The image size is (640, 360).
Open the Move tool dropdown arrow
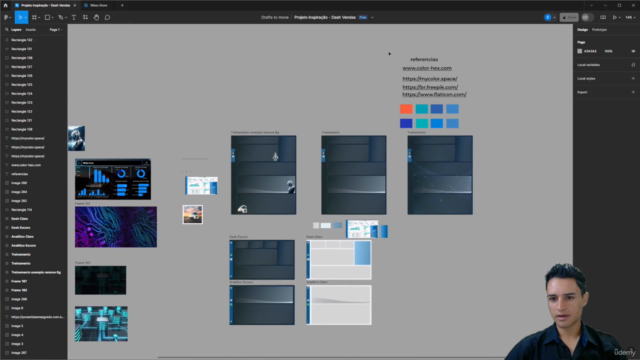coord(25,18)
